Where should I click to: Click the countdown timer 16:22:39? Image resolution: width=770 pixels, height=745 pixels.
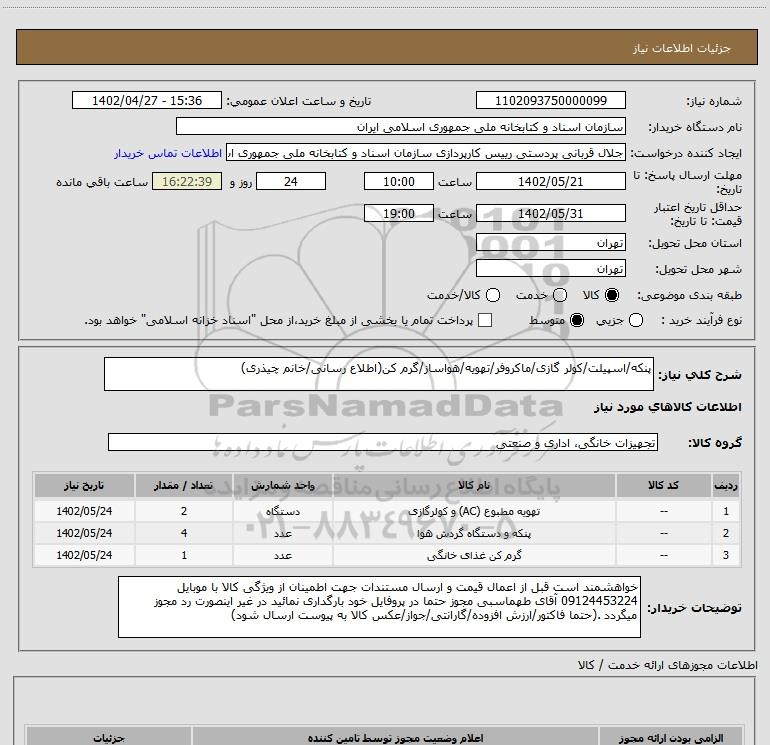coord(187,181)
